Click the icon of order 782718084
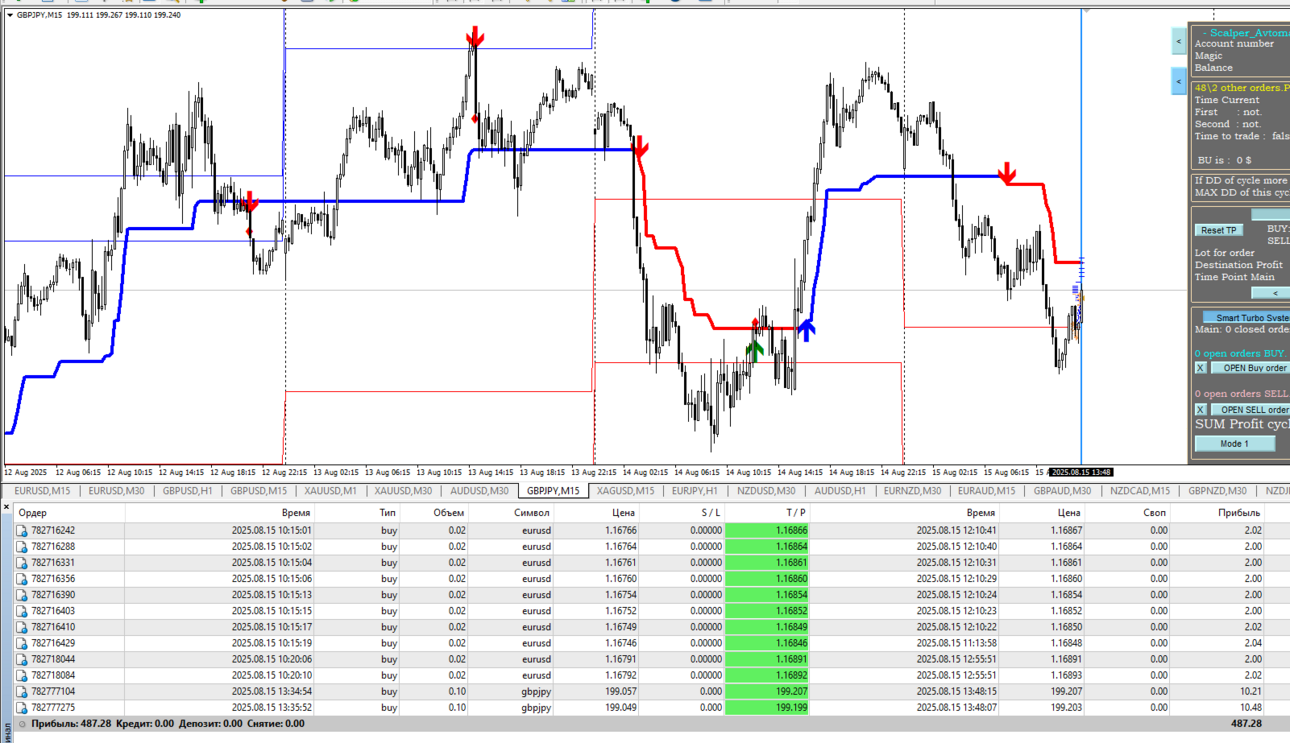The width and height of the screenshot is (1290, 743). point(22,675)
